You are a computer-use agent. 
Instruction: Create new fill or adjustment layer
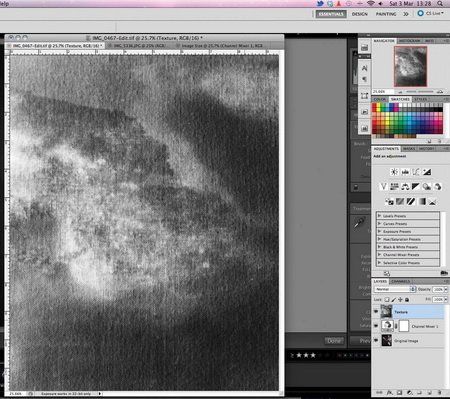409,393
